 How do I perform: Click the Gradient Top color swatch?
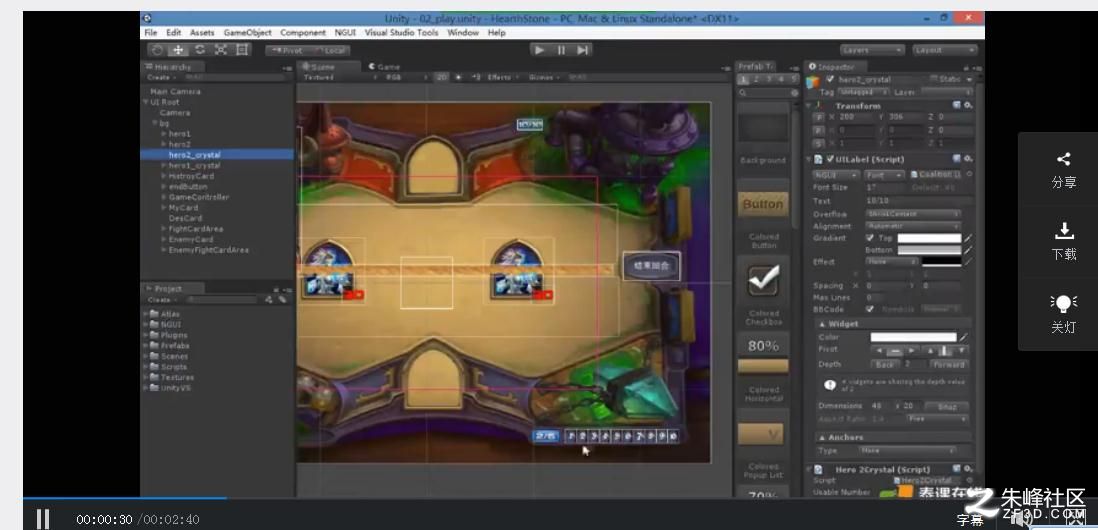[x=929, y=238]
